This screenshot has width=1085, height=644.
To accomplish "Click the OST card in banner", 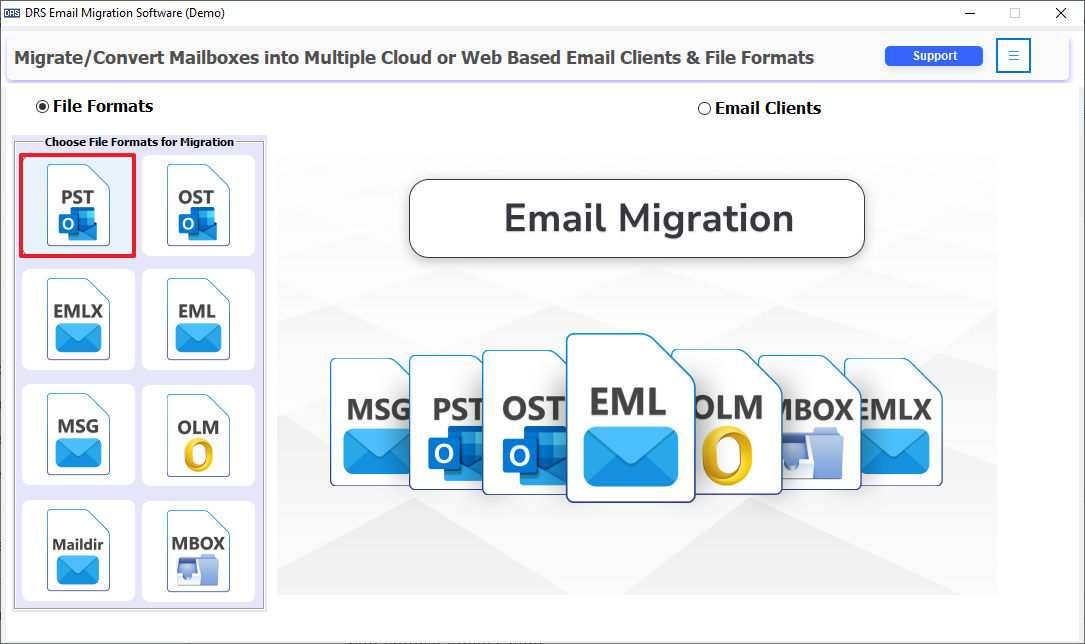I will pos(524,423).
